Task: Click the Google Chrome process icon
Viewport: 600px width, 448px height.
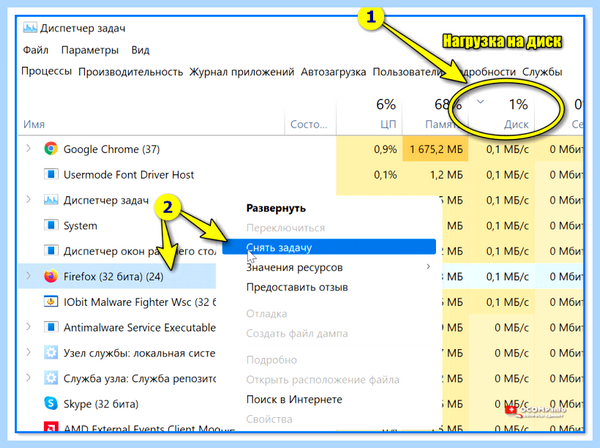Action: tap(51, 148)
